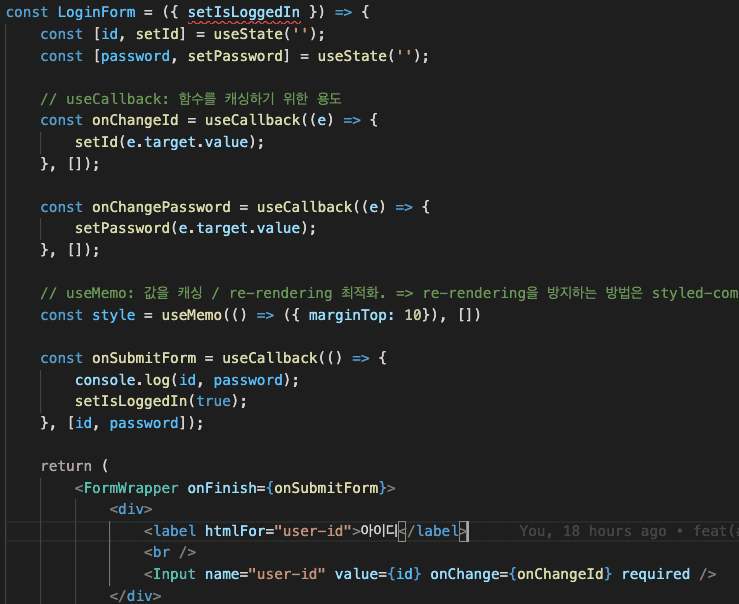The width and height of the screenshot is (739, 604).
Task: Click the setIsLoggedIn(true) call
Action: (161, 401)
